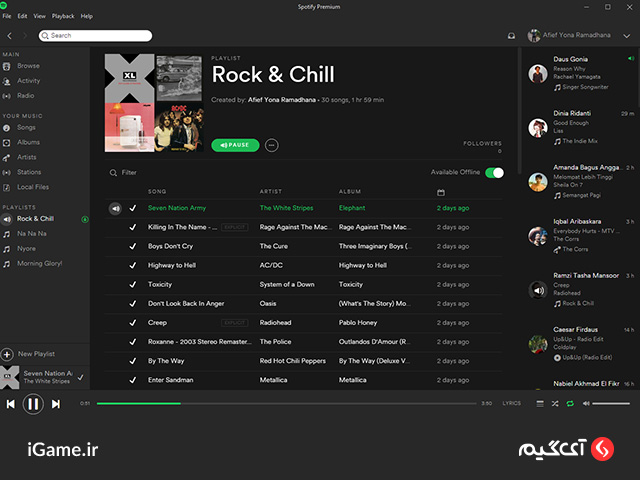
Task: Open the Playback menu
Action: [x=63, y=16]
